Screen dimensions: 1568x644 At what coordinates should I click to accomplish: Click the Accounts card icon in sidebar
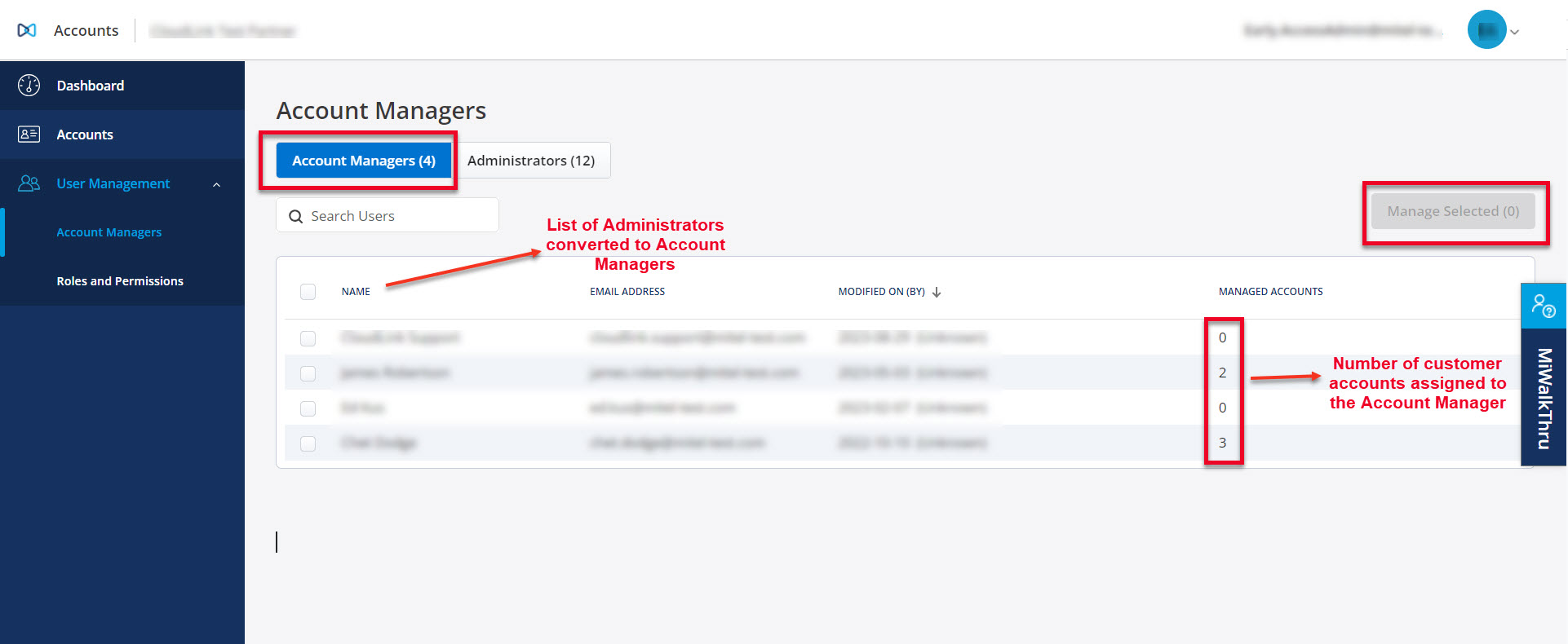(29, 135)
